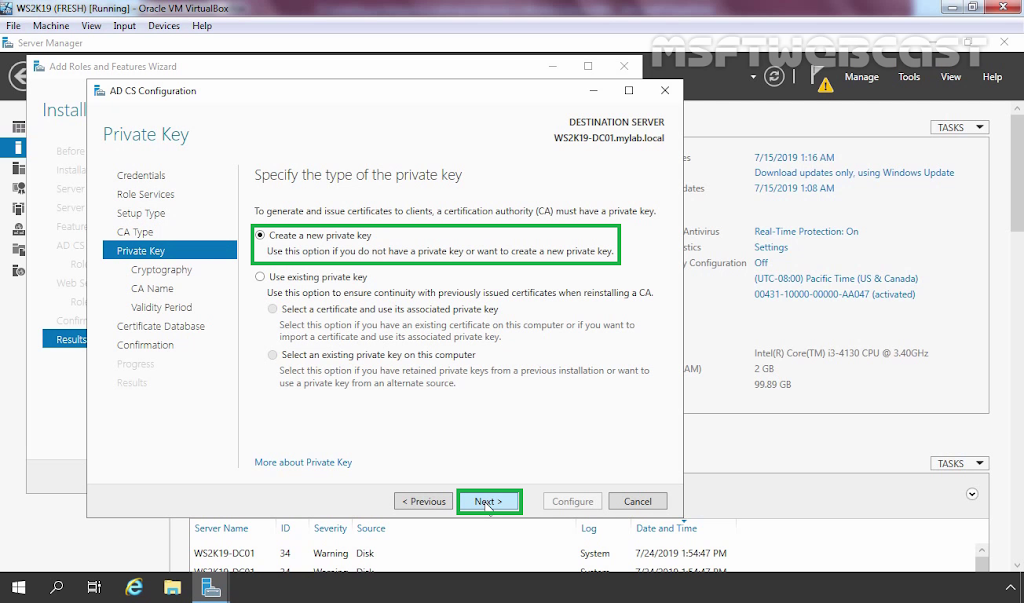1024x603 pixels.
Task: Open File and Storage Services sidebar icon
Action: (x=18, y=250)
